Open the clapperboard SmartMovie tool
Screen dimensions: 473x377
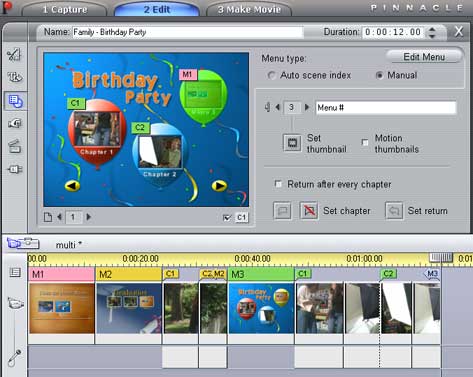click(x=15, y=146)
